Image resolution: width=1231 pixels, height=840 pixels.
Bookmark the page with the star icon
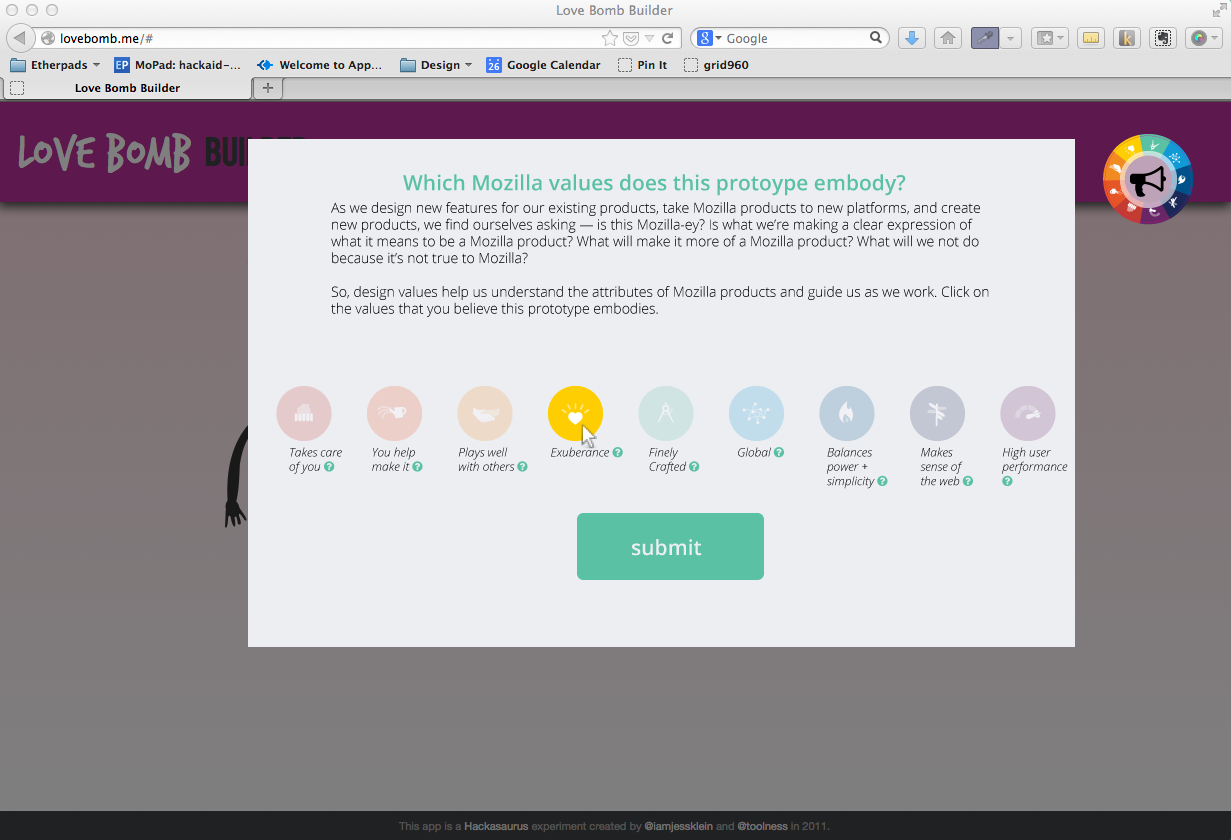610,38
